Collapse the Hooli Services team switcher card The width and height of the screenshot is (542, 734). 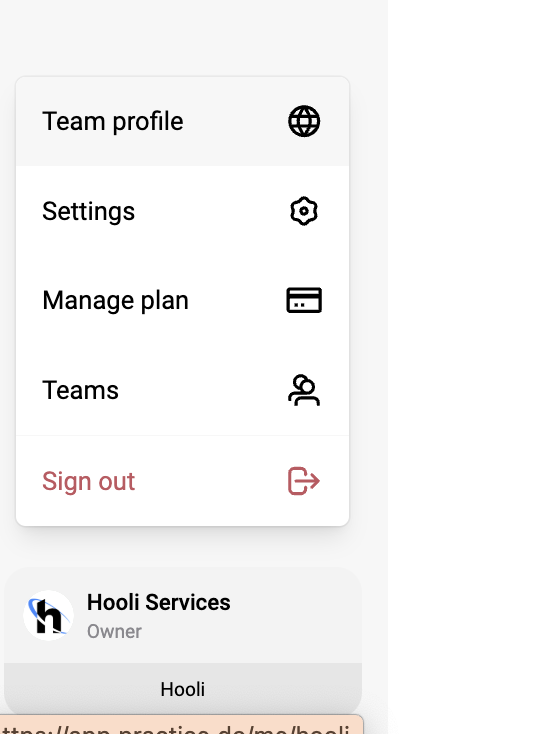point(183,616)
